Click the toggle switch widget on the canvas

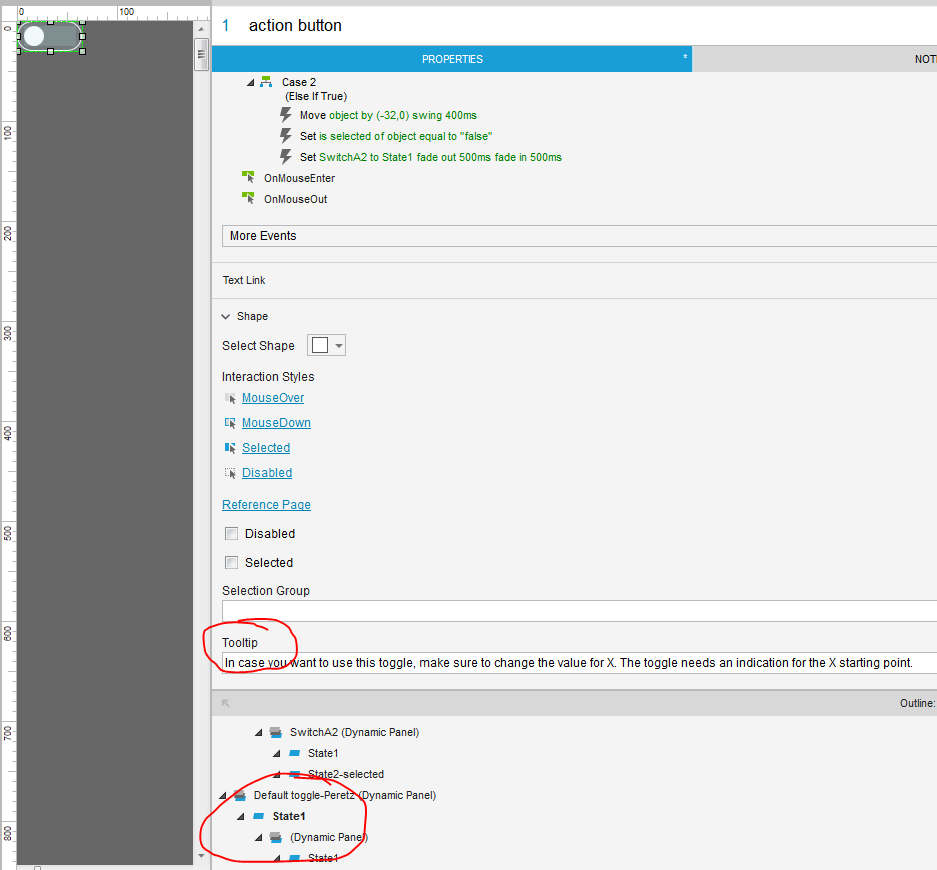pyautogui.click(x=50, y=37)
